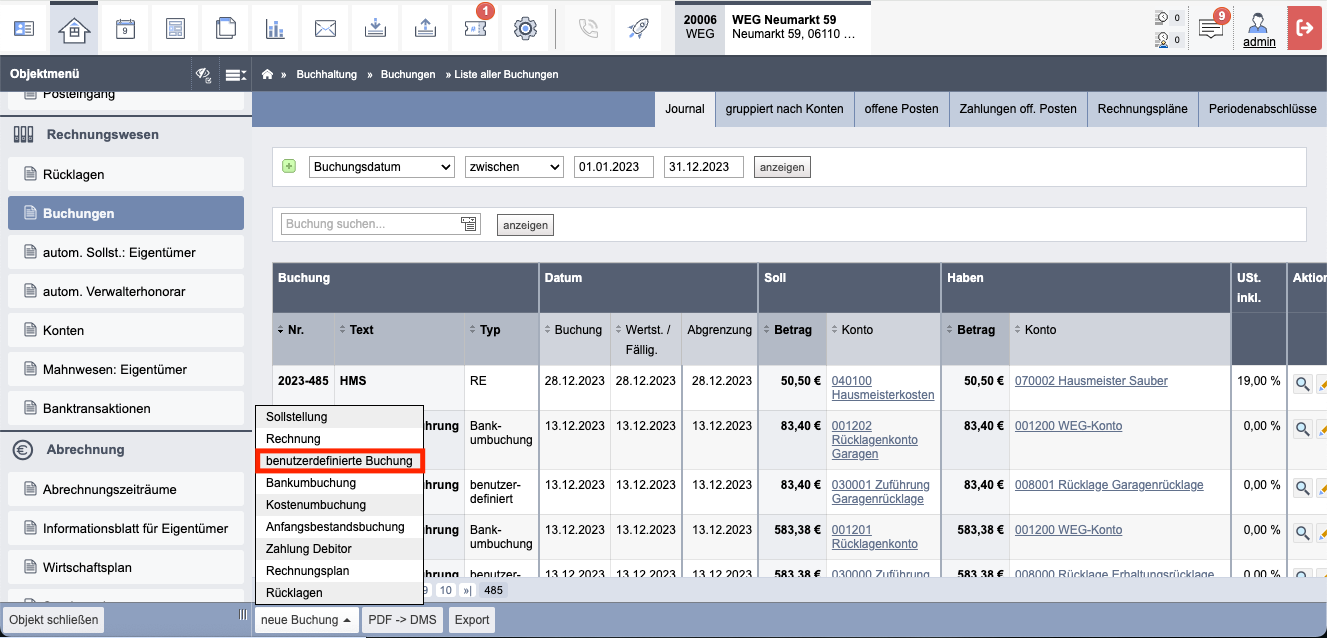
Task: Open the ticket icon with badge 1
Action: coord(475,28)
